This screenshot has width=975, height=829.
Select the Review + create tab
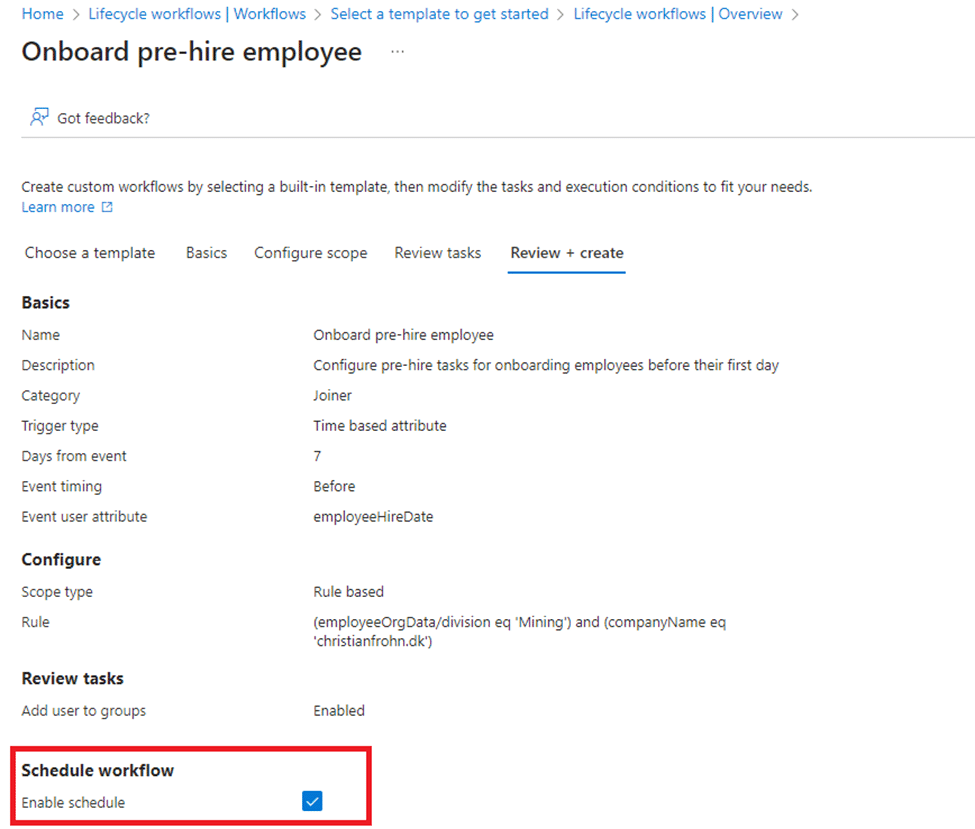point(566,253)
